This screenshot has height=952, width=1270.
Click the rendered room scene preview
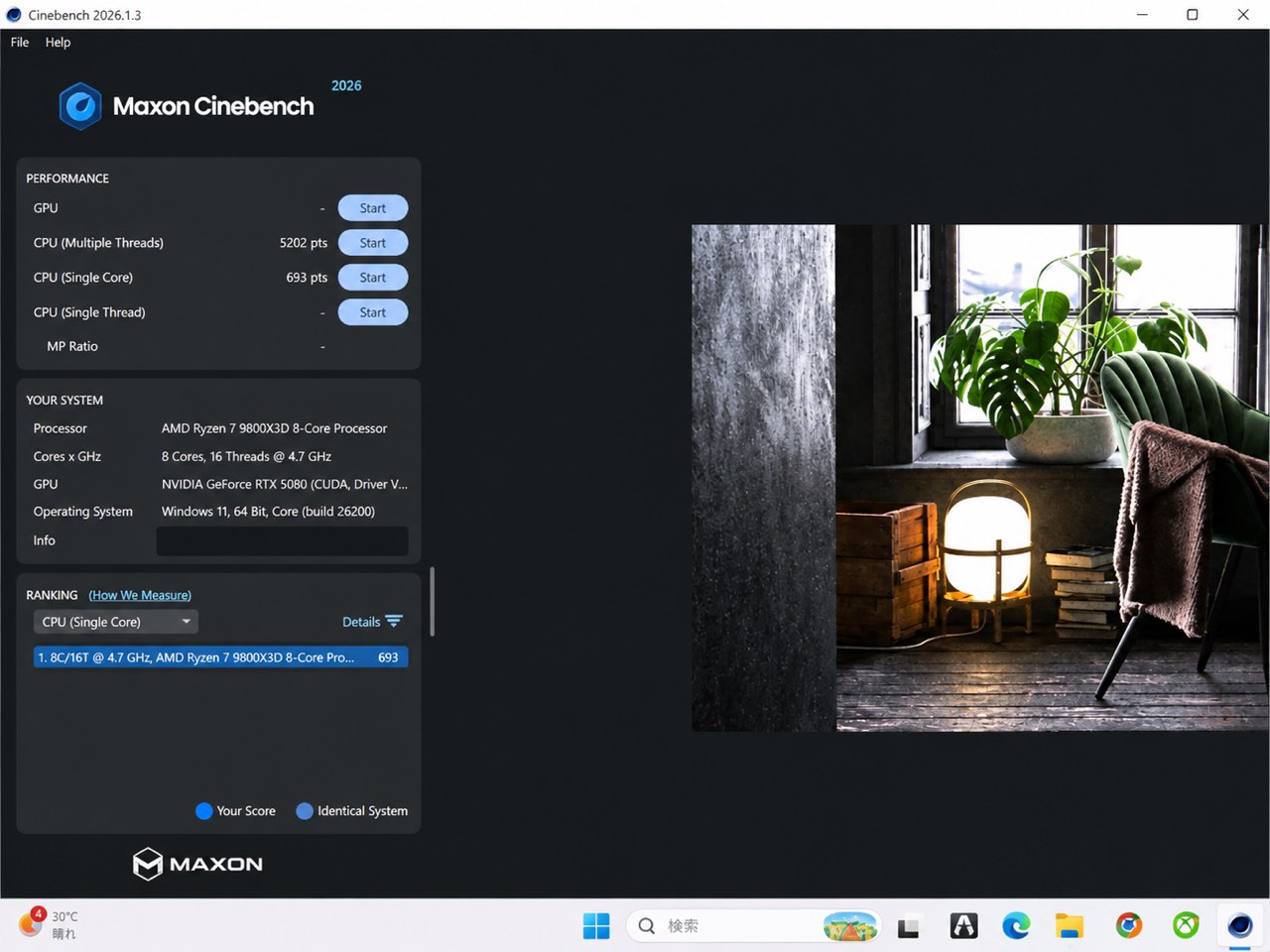(x=979, y=478)
